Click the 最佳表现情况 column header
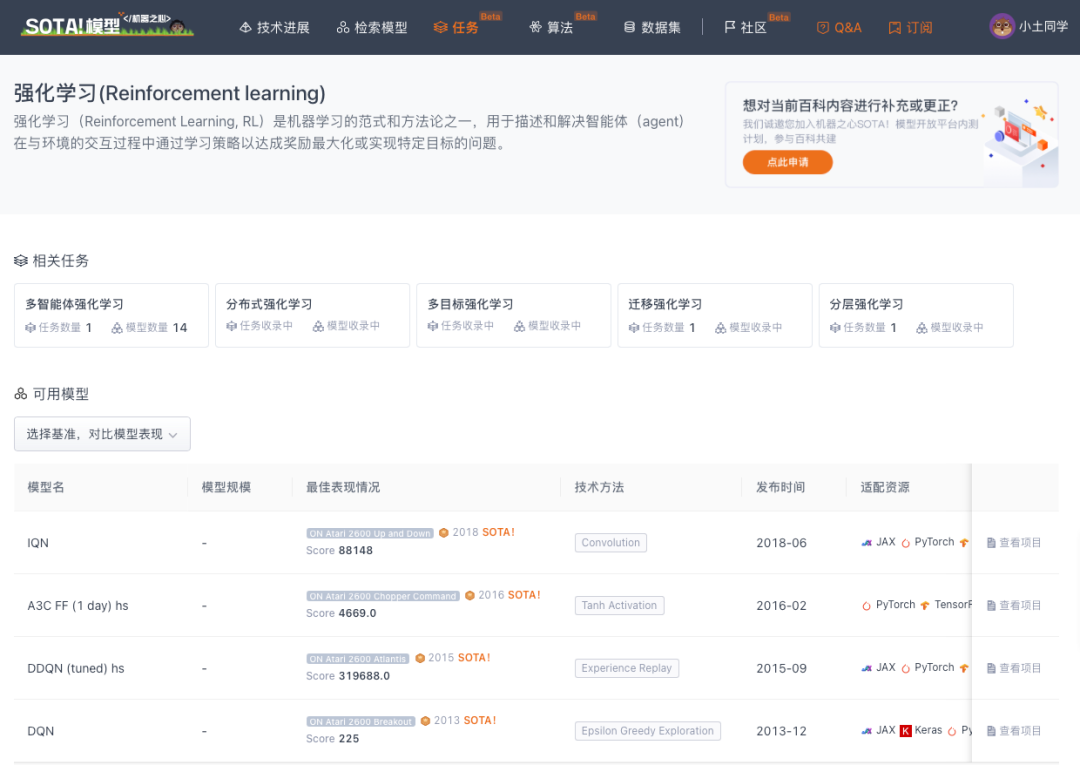Image resolution: width=1080 pixels, height=765 pixels. 343,488
